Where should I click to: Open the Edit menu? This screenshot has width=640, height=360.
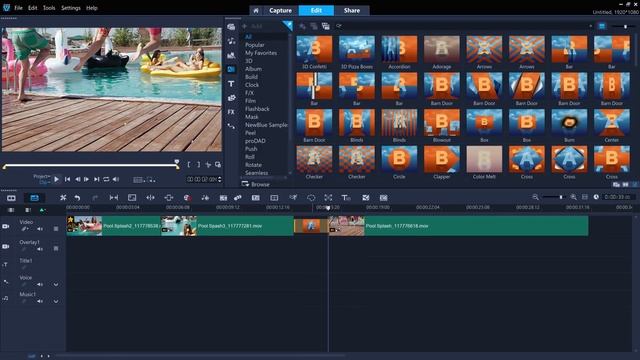[33, 8]
